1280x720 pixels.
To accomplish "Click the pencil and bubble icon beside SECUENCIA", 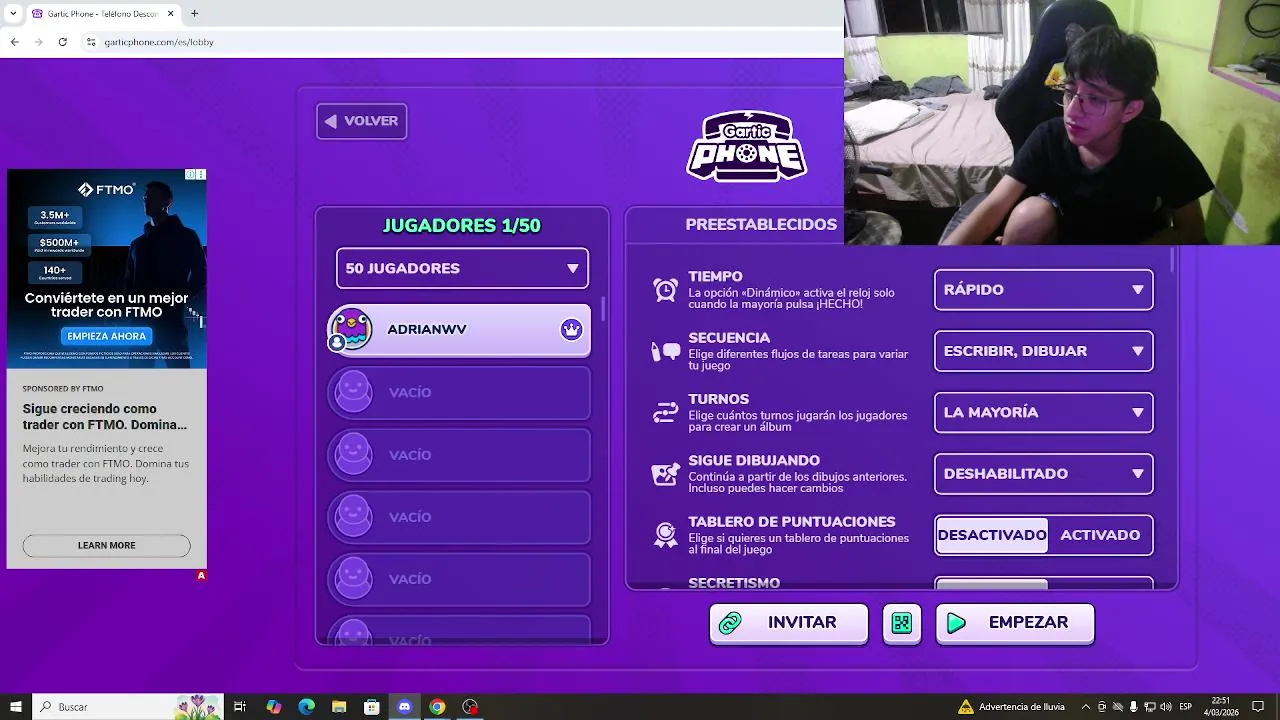I will pyautogui.click(x=666, y=351).
